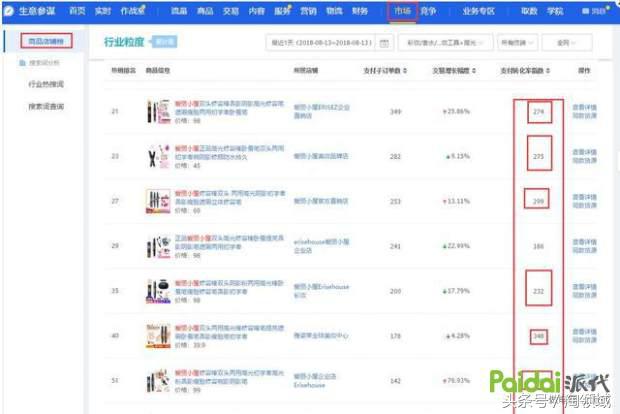Open product thumbnail in rank 21 row
This screenshot has width=620, height=414.
[x=158, y=112]
